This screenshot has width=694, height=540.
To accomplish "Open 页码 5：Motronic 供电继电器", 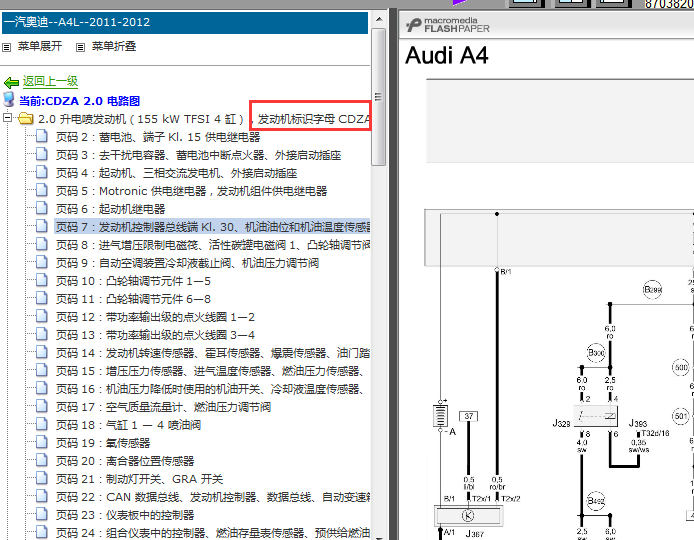I will [x=191, y=191].
